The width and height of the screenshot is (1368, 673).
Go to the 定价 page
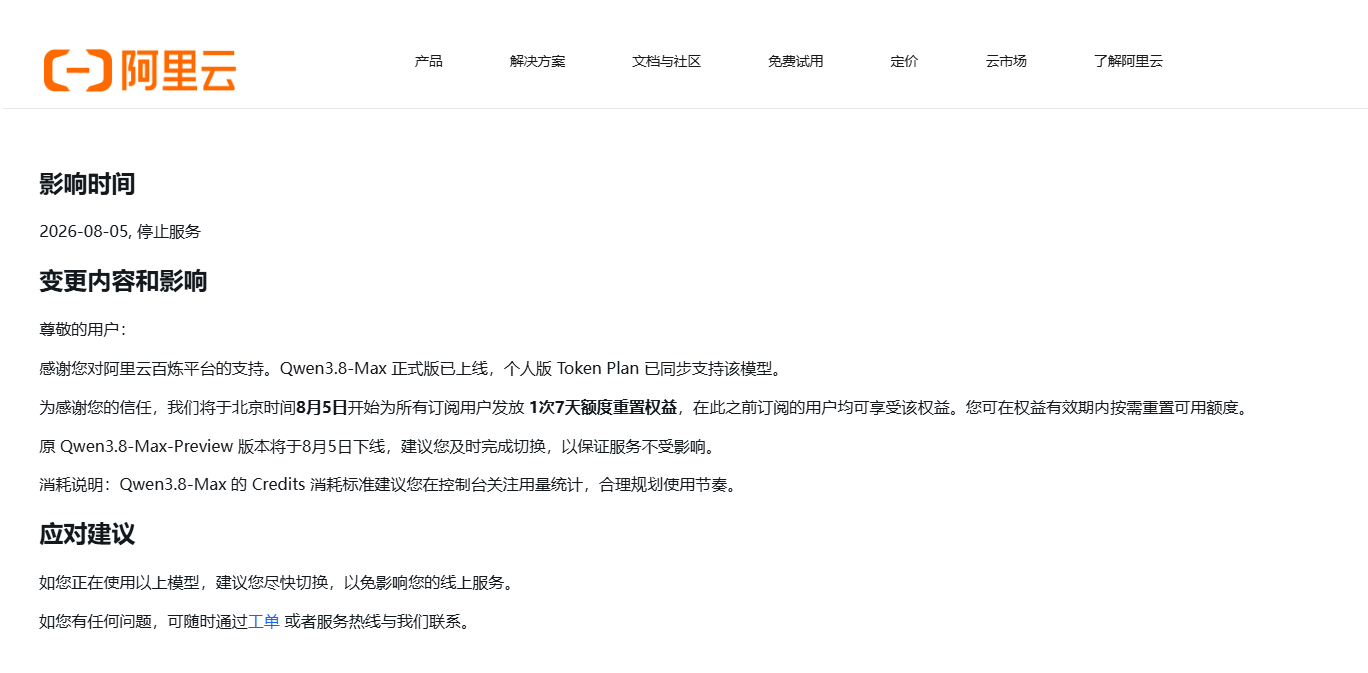coord(904,61)
